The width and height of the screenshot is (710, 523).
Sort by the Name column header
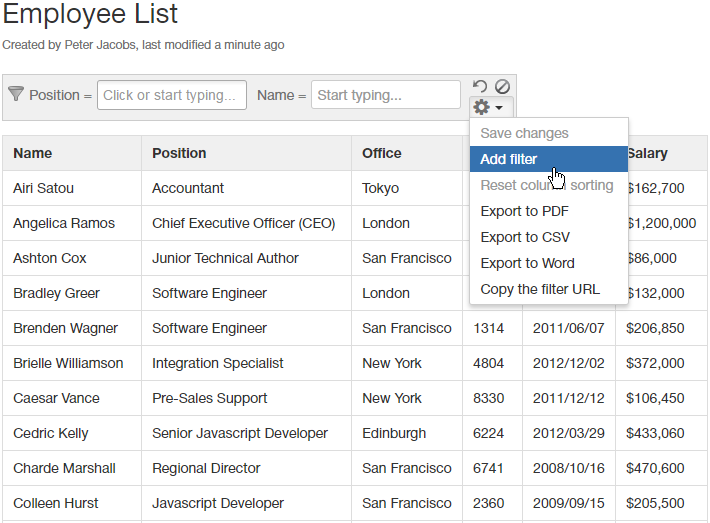[x=33, y=153]
